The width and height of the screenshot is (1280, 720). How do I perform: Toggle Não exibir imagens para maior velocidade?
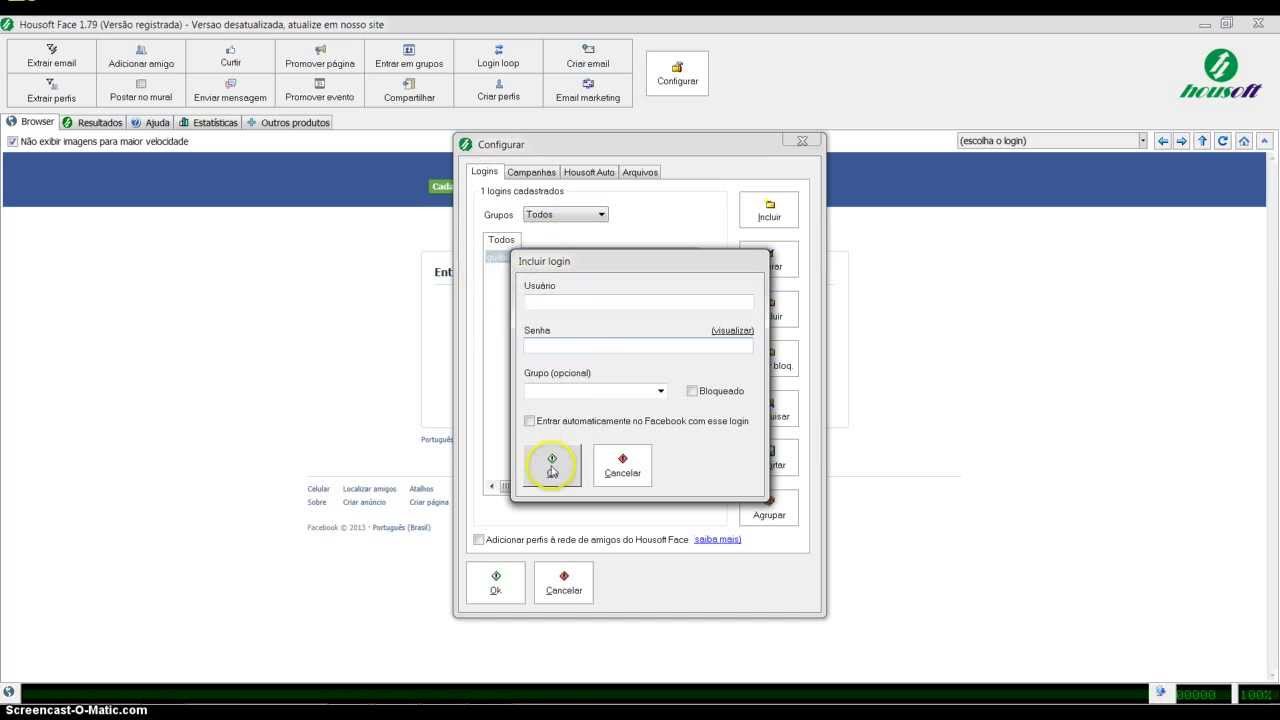click(13, 142)
